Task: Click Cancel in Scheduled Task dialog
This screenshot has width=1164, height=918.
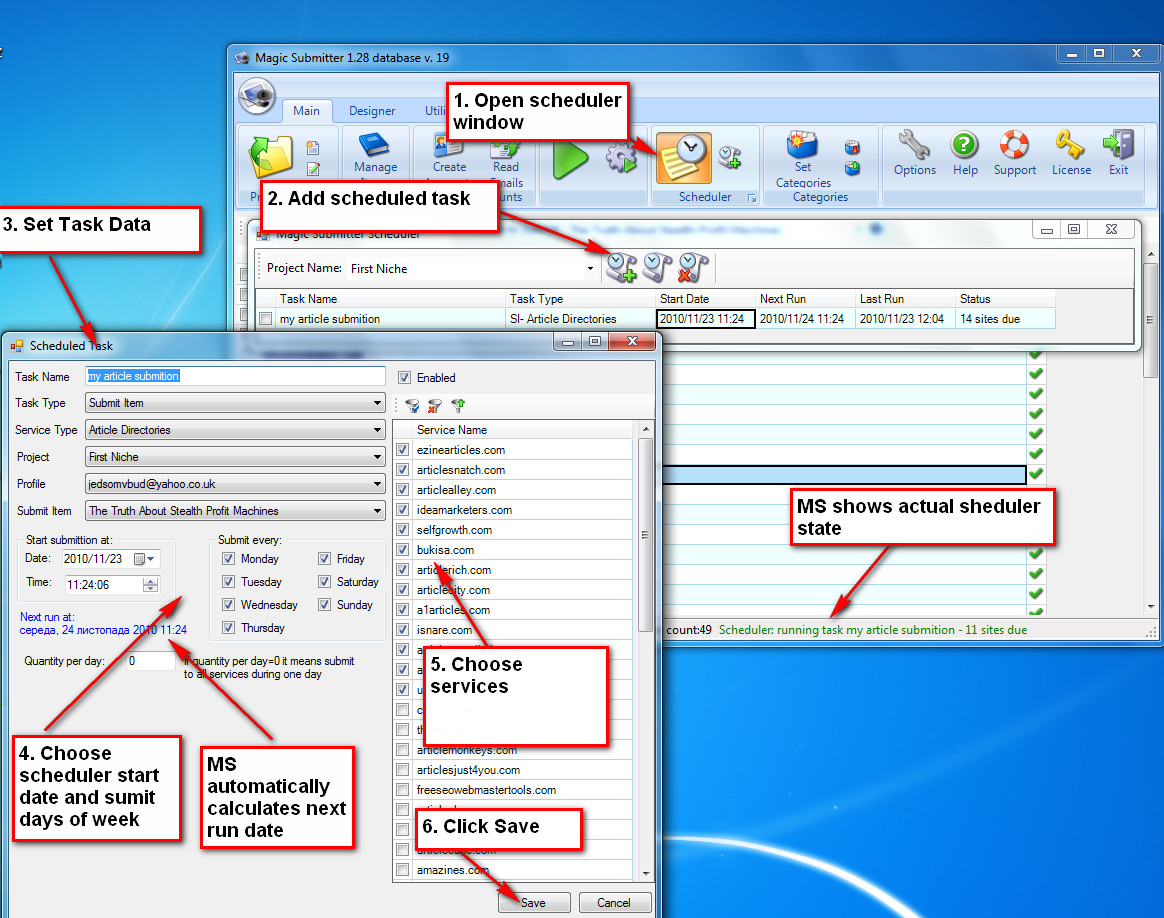Action: pos(614,902)
